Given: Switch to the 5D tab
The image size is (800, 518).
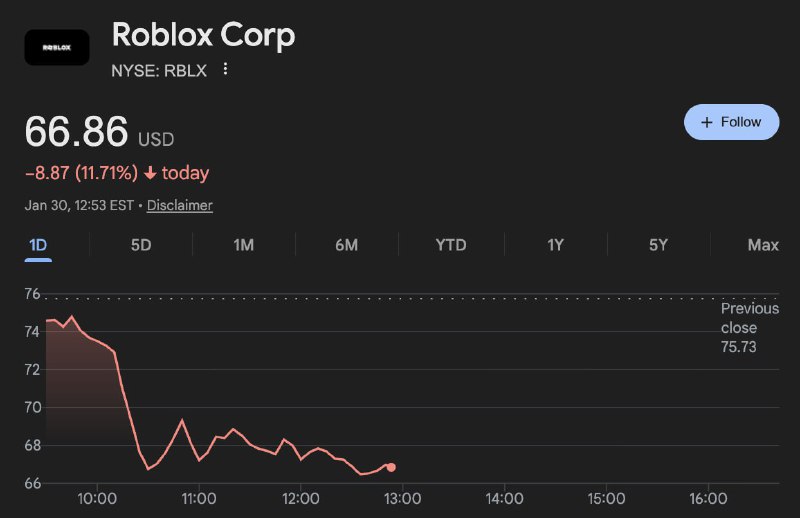Looking at the screenshot, I should 141,245.
